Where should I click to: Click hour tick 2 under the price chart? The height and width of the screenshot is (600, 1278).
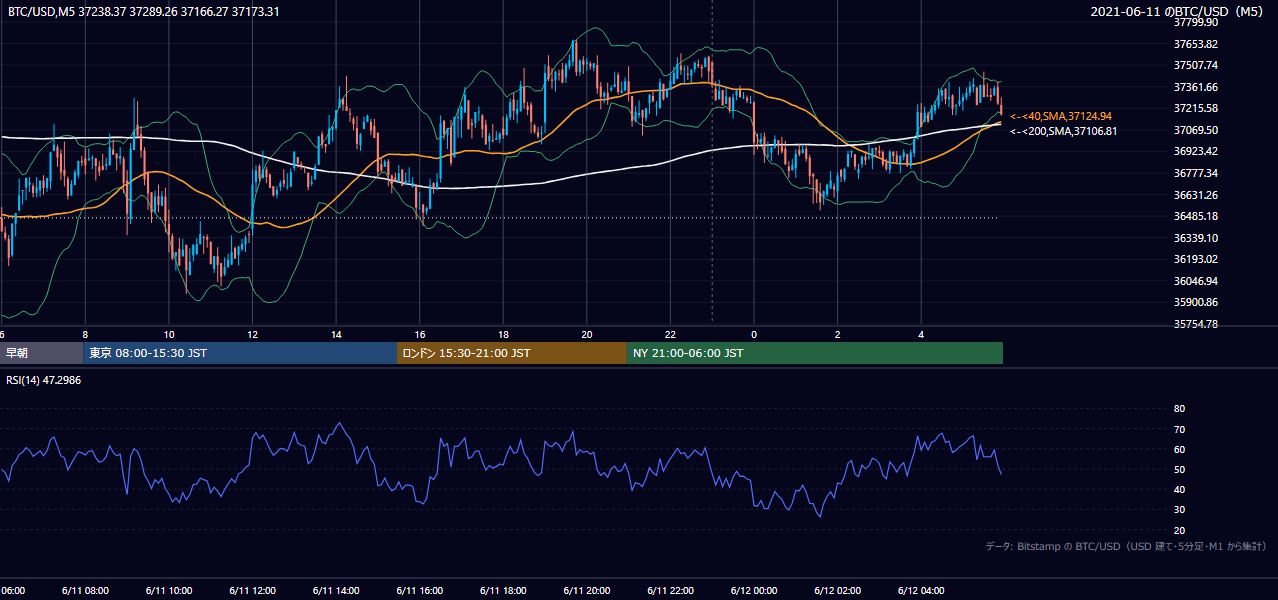(838, 335)
